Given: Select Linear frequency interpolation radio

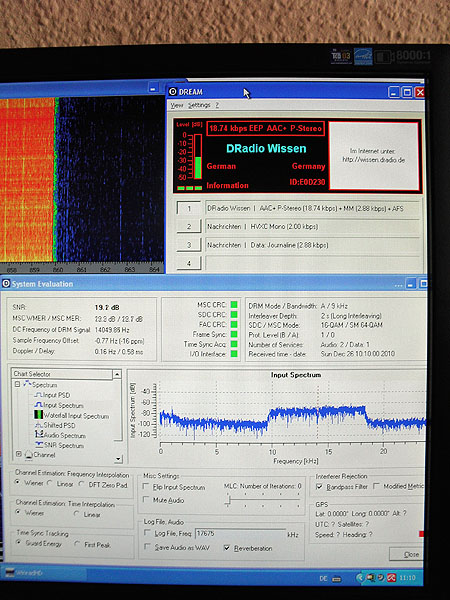Looking at the screenshot, I should point(50,483).
